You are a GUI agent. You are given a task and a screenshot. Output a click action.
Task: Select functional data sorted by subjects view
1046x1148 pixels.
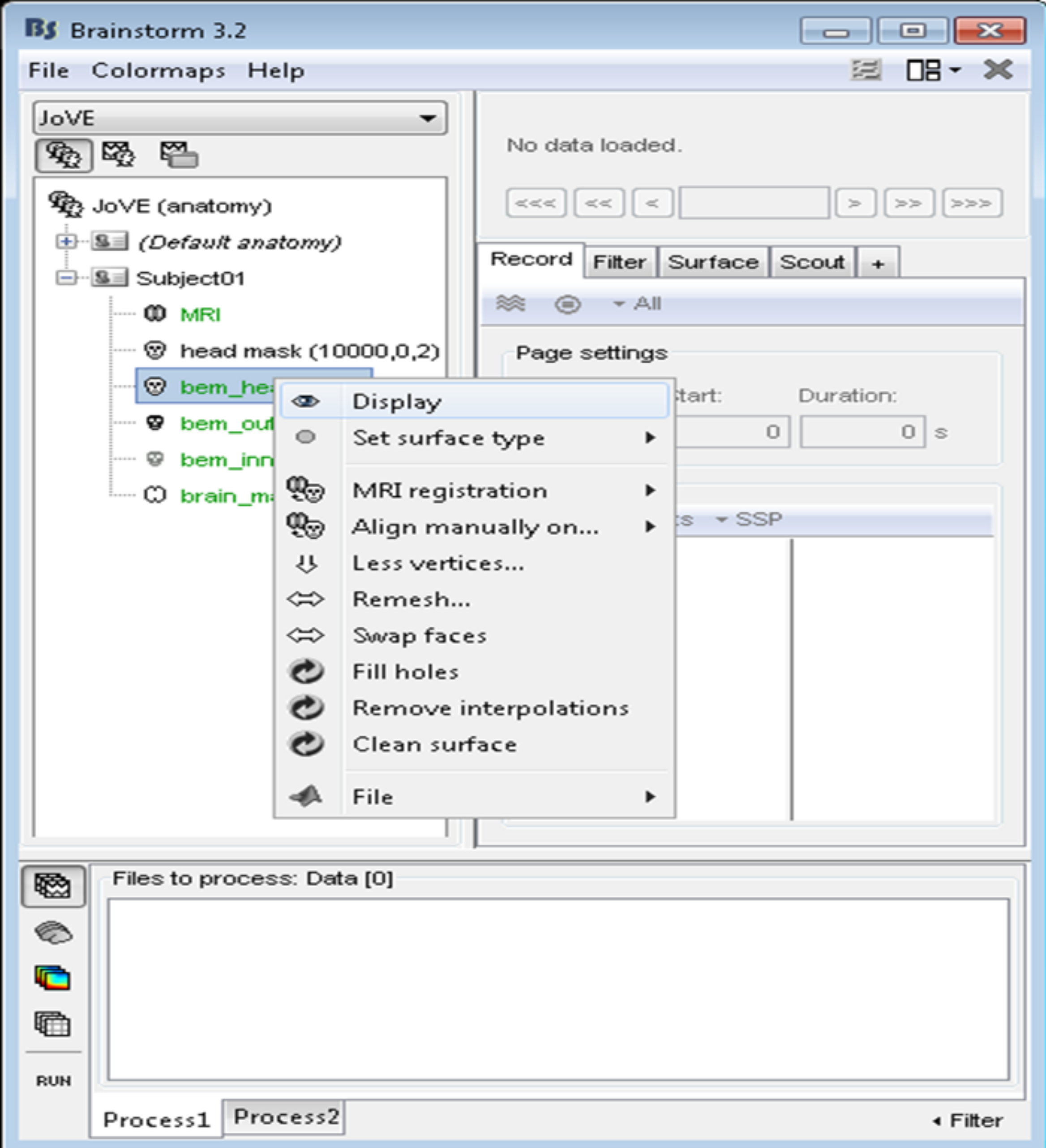click(119, 155)
